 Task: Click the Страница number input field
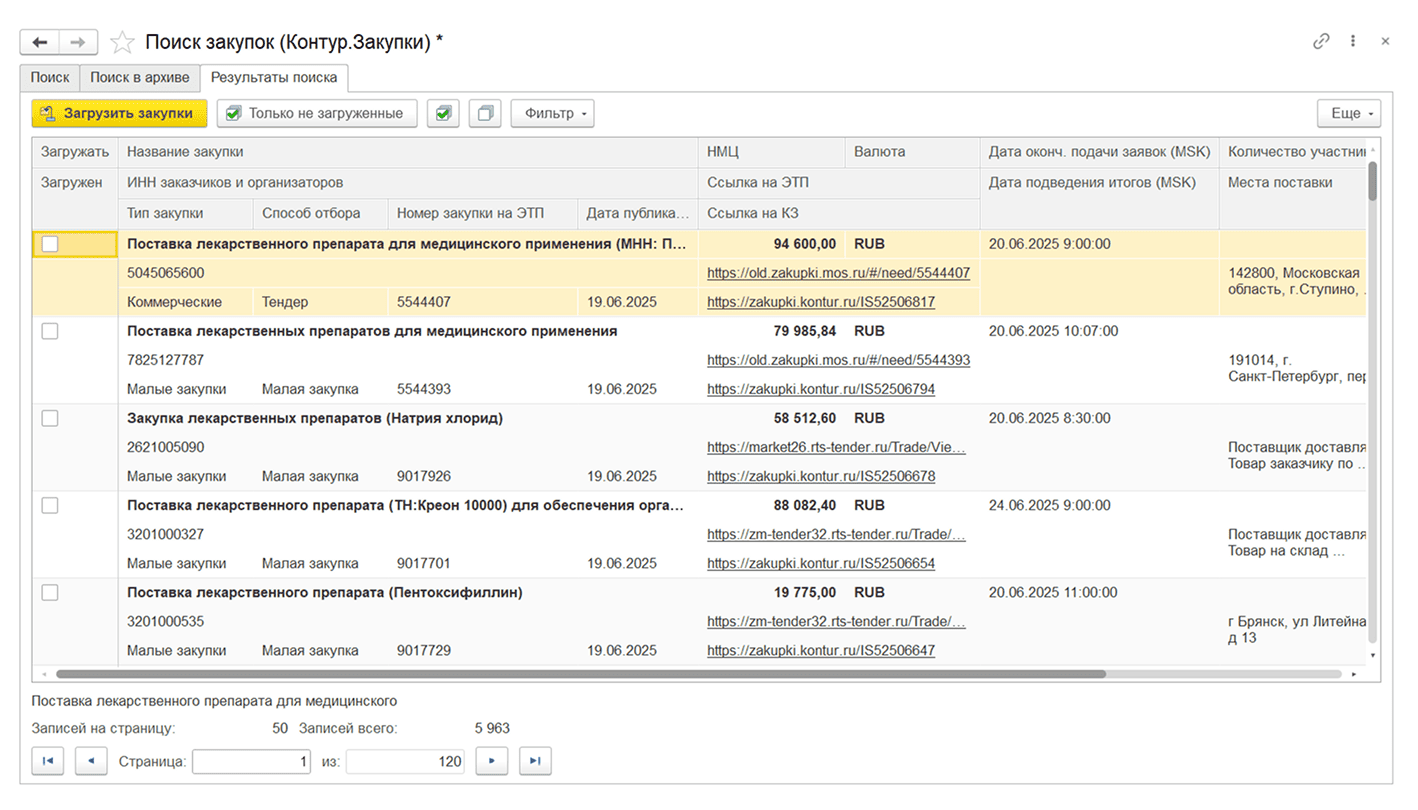click(252, 762)
